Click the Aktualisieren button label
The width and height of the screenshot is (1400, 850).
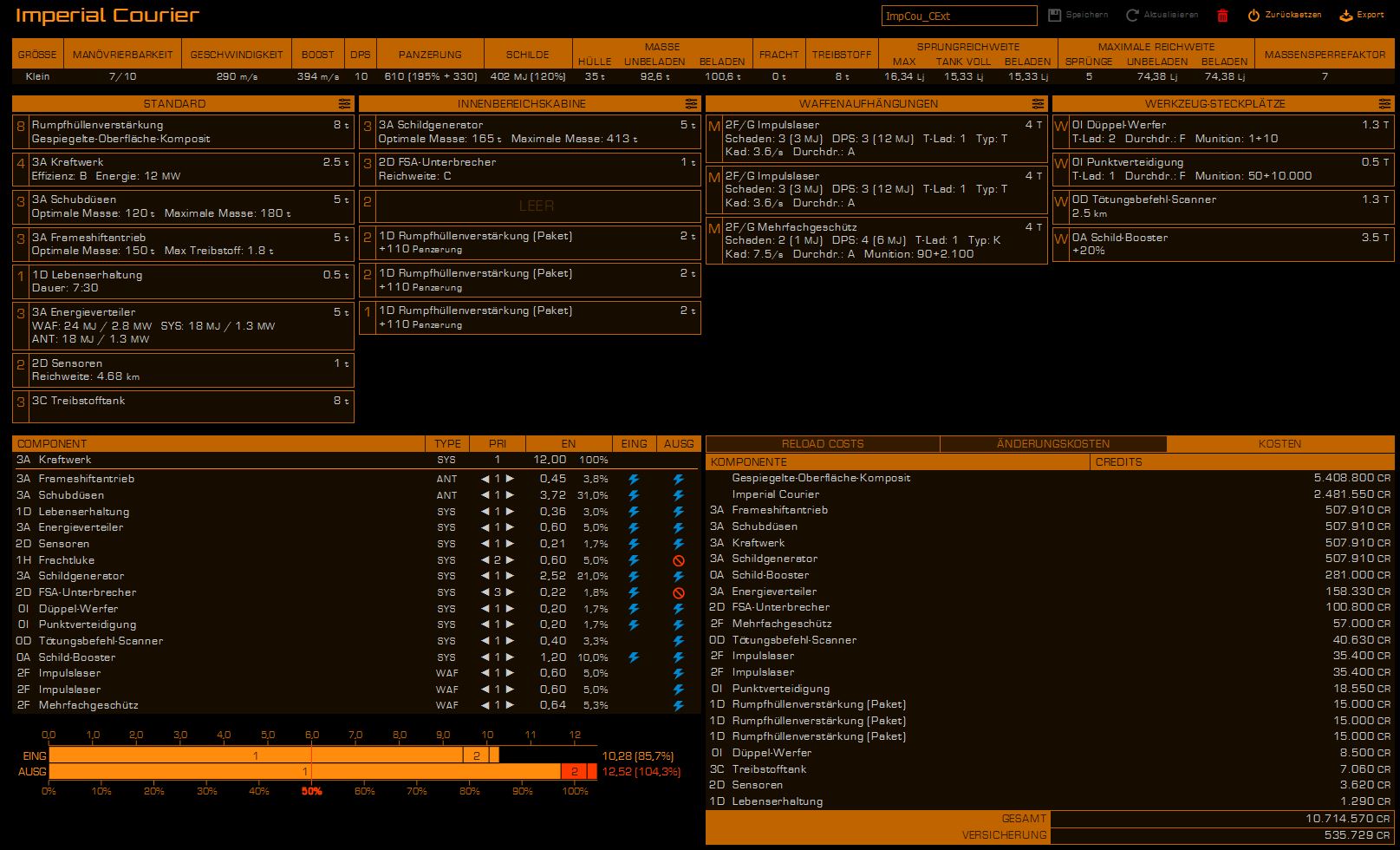[1171, 15]
